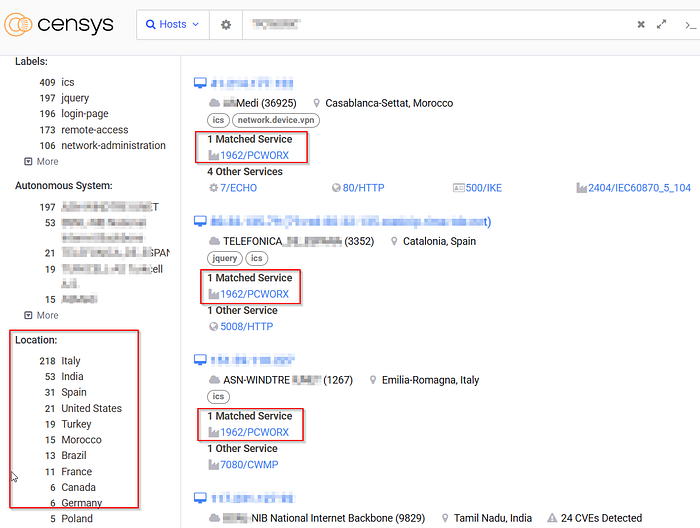Click the factory icon beside 7080/CWMP
Image resolution: width=700 pixels, height=528 pixels.
213,465
